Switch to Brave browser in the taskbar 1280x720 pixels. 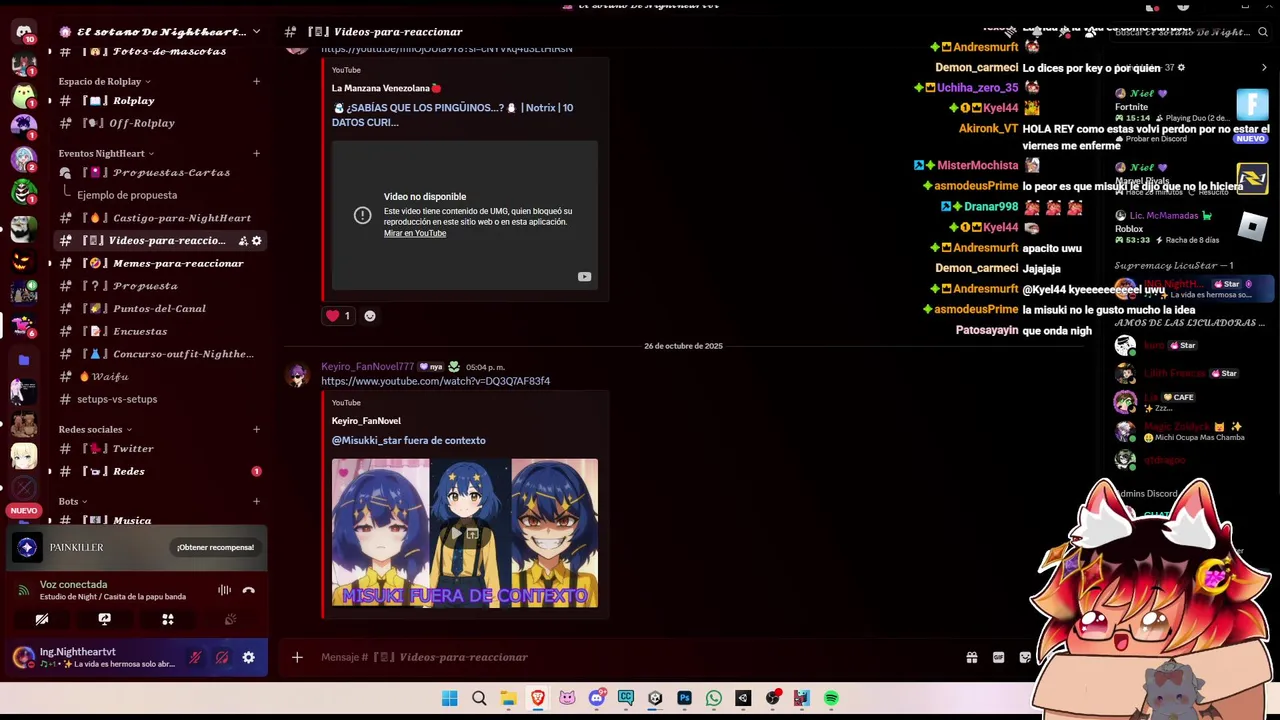538,698
